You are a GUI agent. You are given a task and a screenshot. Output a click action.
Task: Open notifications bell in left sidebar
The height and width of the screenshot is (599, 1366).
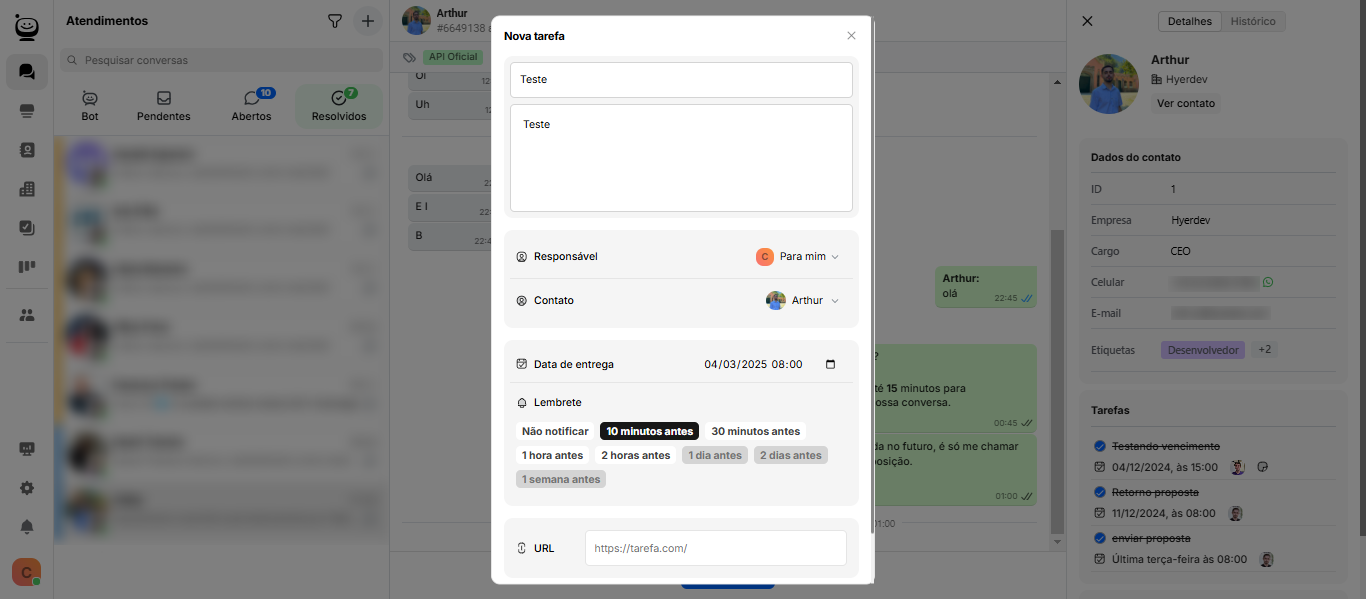click(x=27, y=527)
